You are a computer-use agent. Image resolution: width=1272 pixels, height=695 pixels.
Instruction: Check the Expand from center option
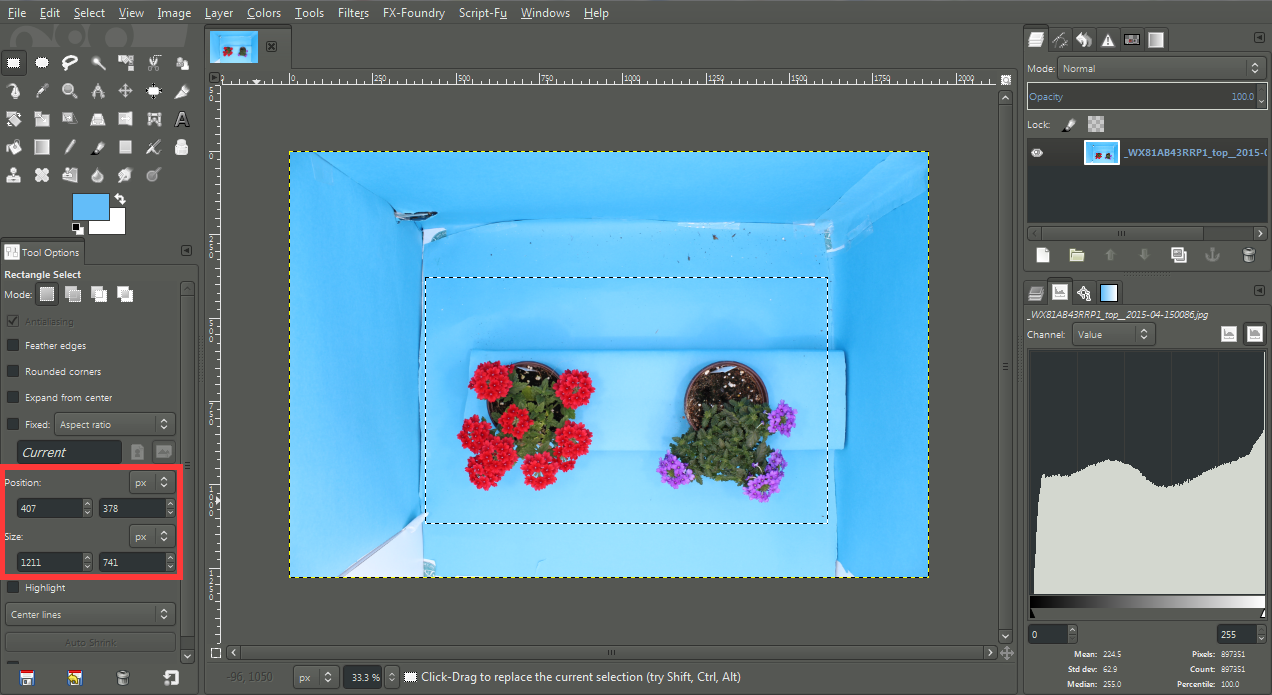tap(13, 397)
